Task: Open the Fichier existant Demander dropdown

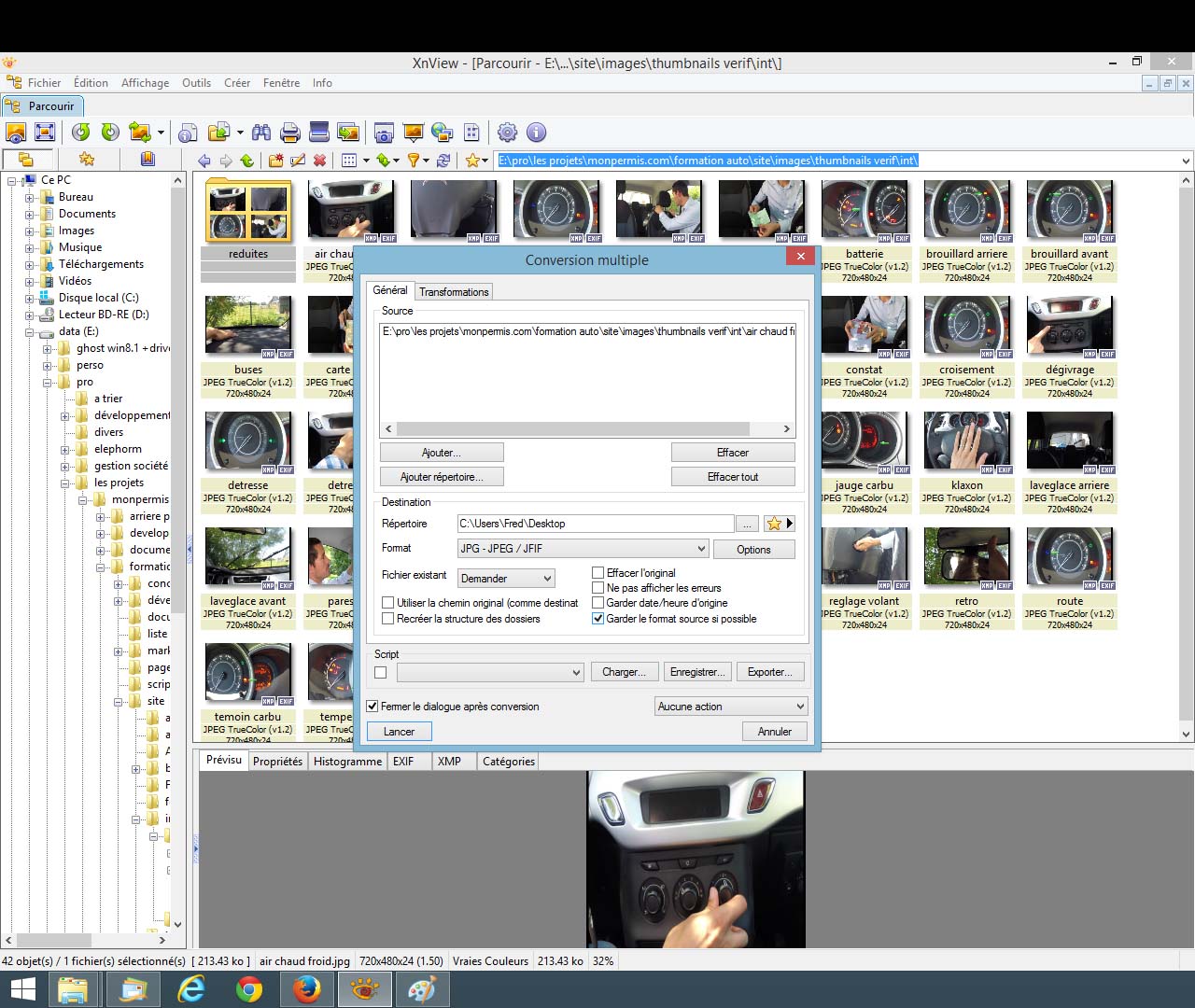Action: click(507, 579)
